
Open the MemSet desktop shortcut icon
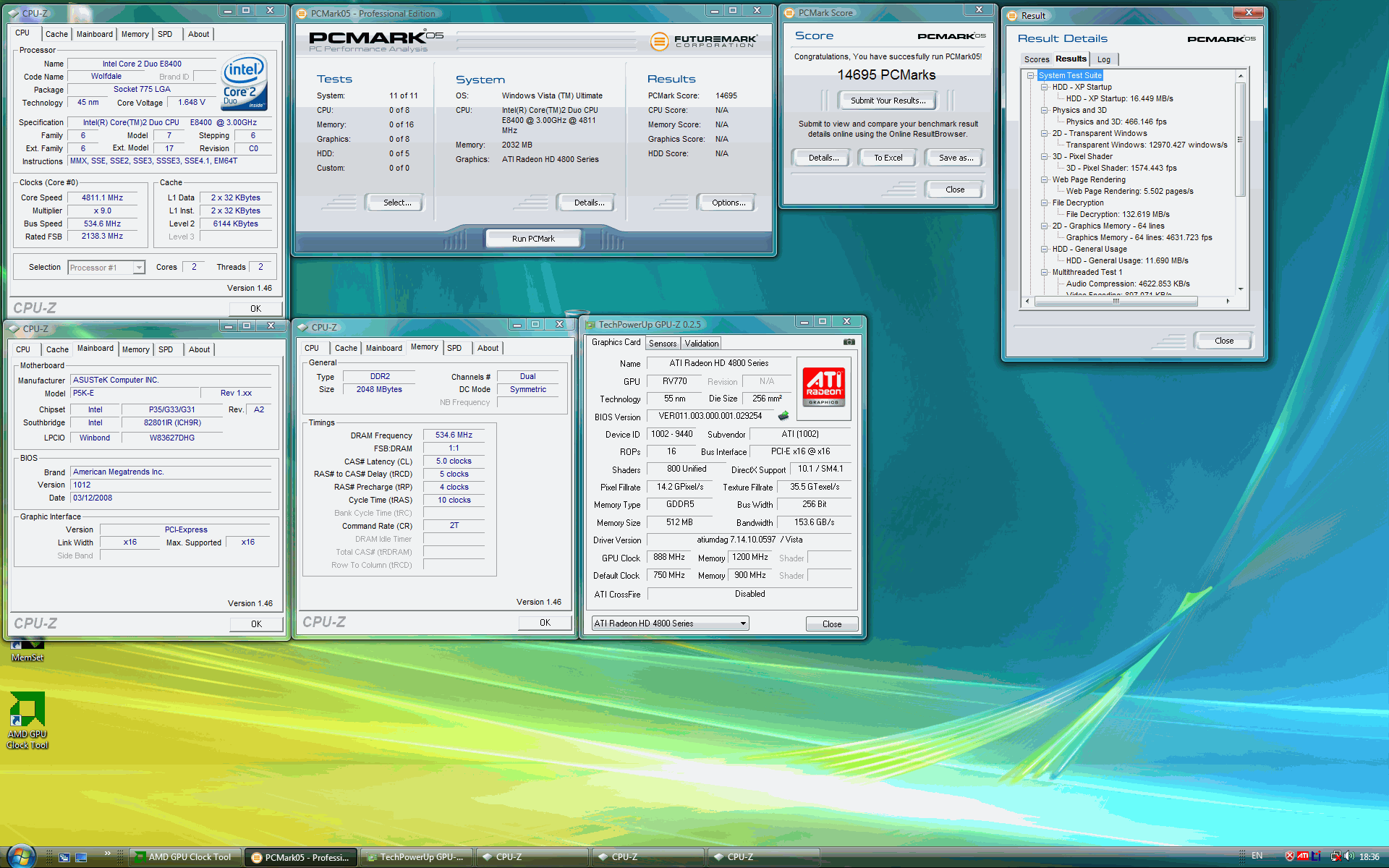click(27, 650)
